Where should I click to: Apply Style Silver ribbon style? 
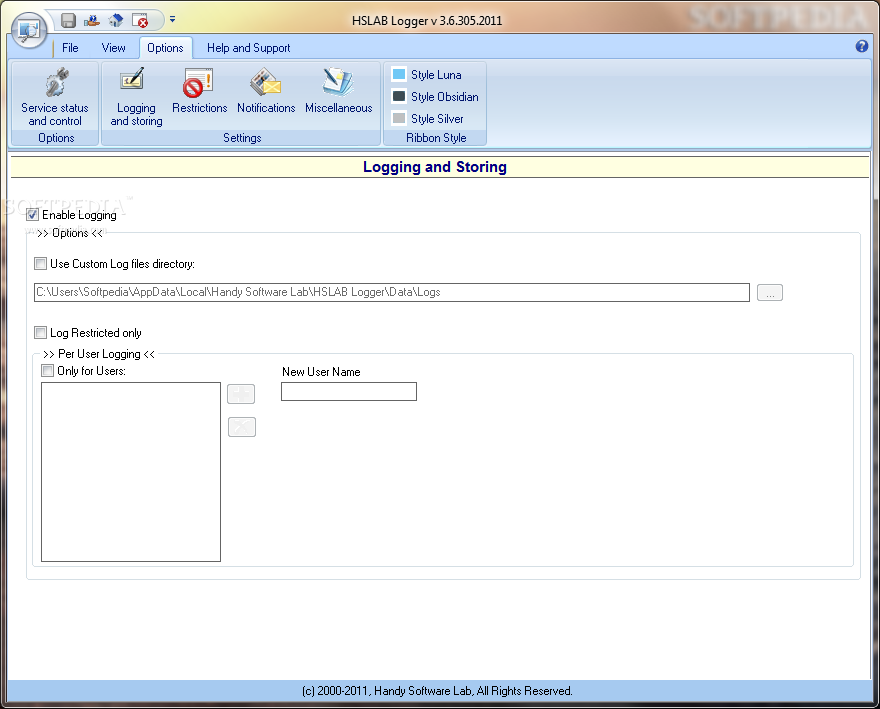pyautogui.click(x=428, y=118)
